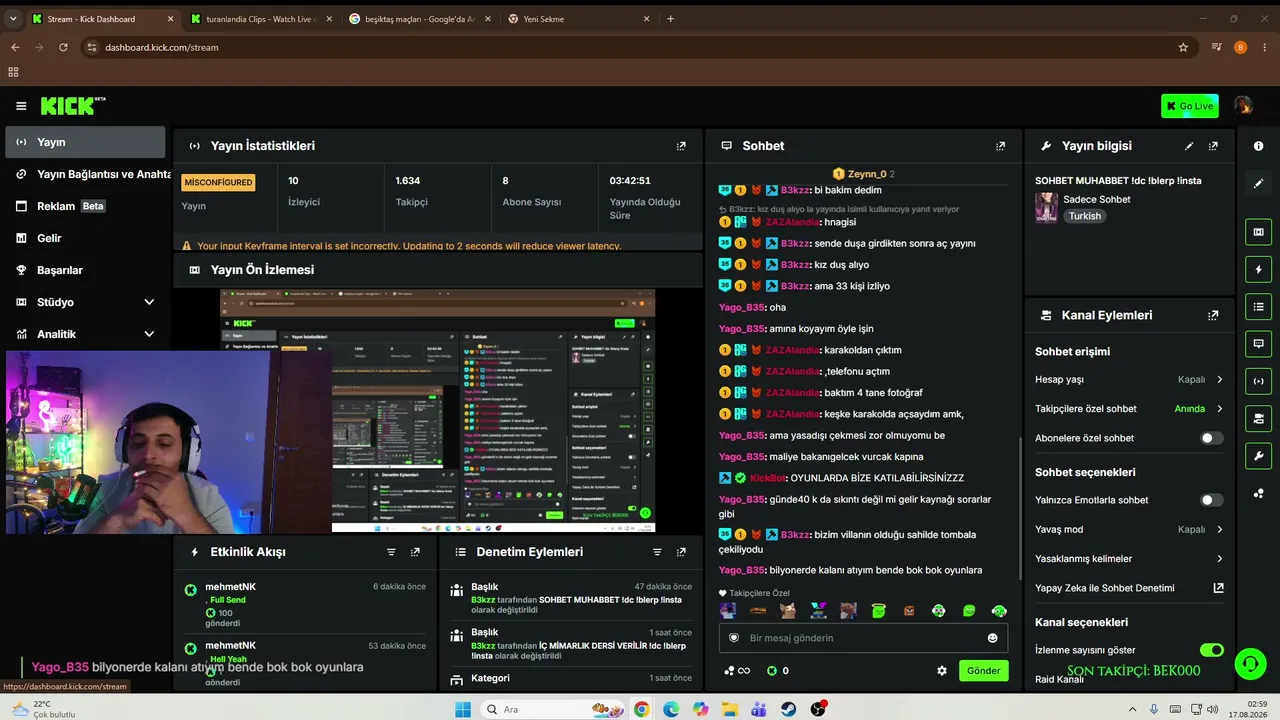Click the KickBot username in chat

[769, 478]
